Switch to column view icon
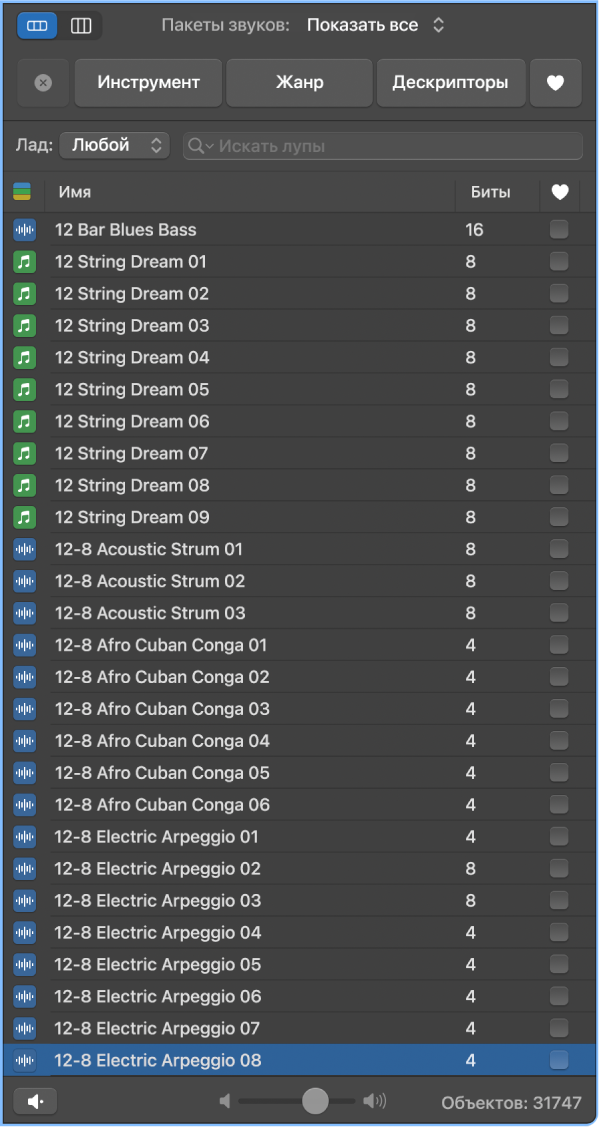 pyautogui.click(x=81, y=26)
